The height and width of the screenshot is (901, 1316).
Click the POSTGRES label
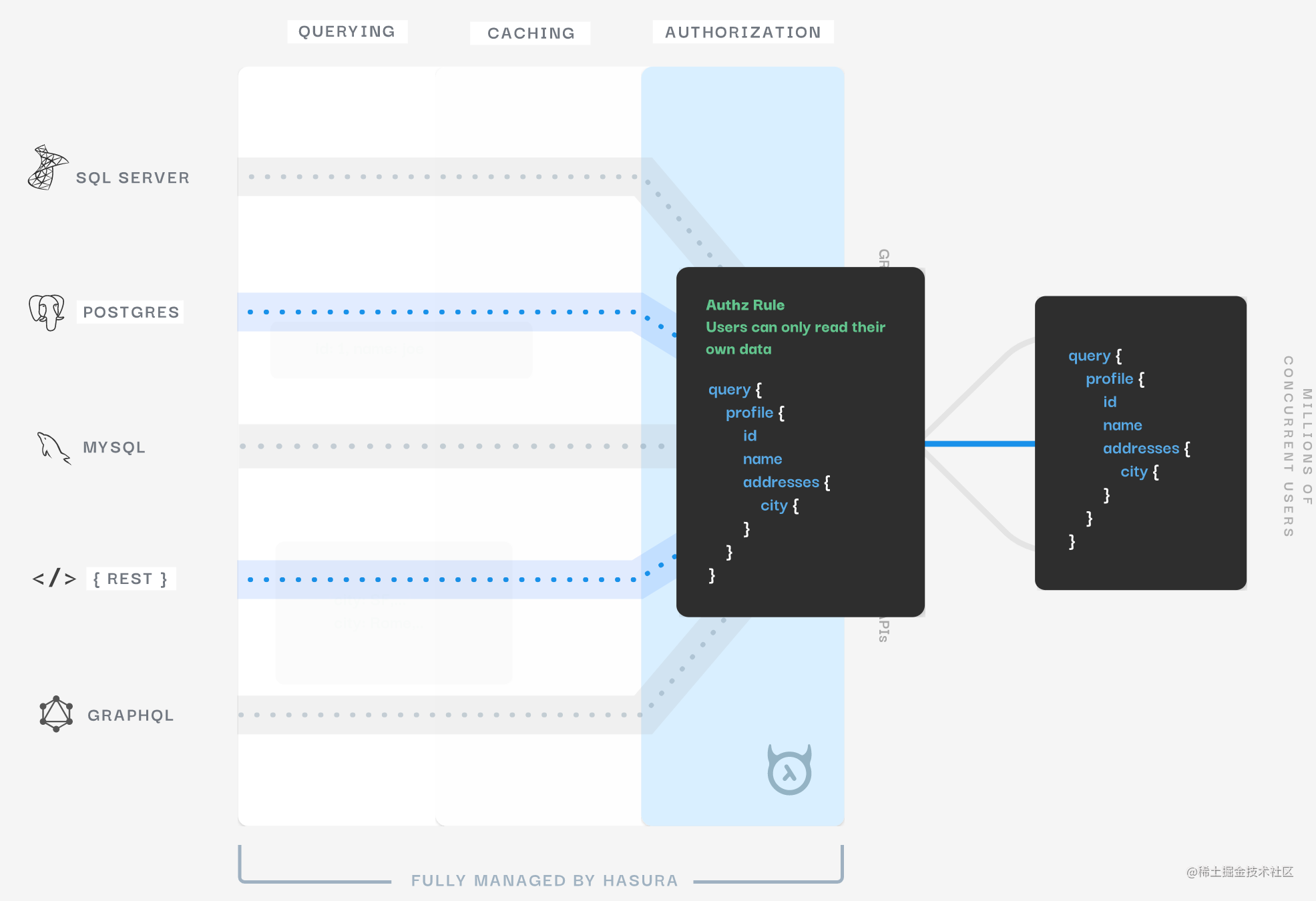click(x=131, y=312)
